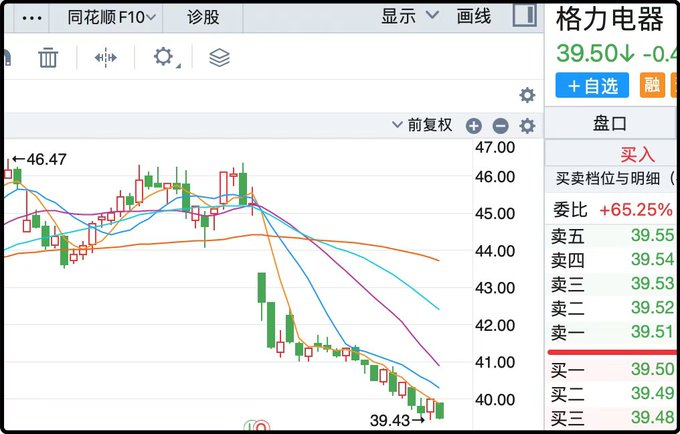Zoom out chart with minus icon
The width and height of the screenshot is (680, 434).
500,126
